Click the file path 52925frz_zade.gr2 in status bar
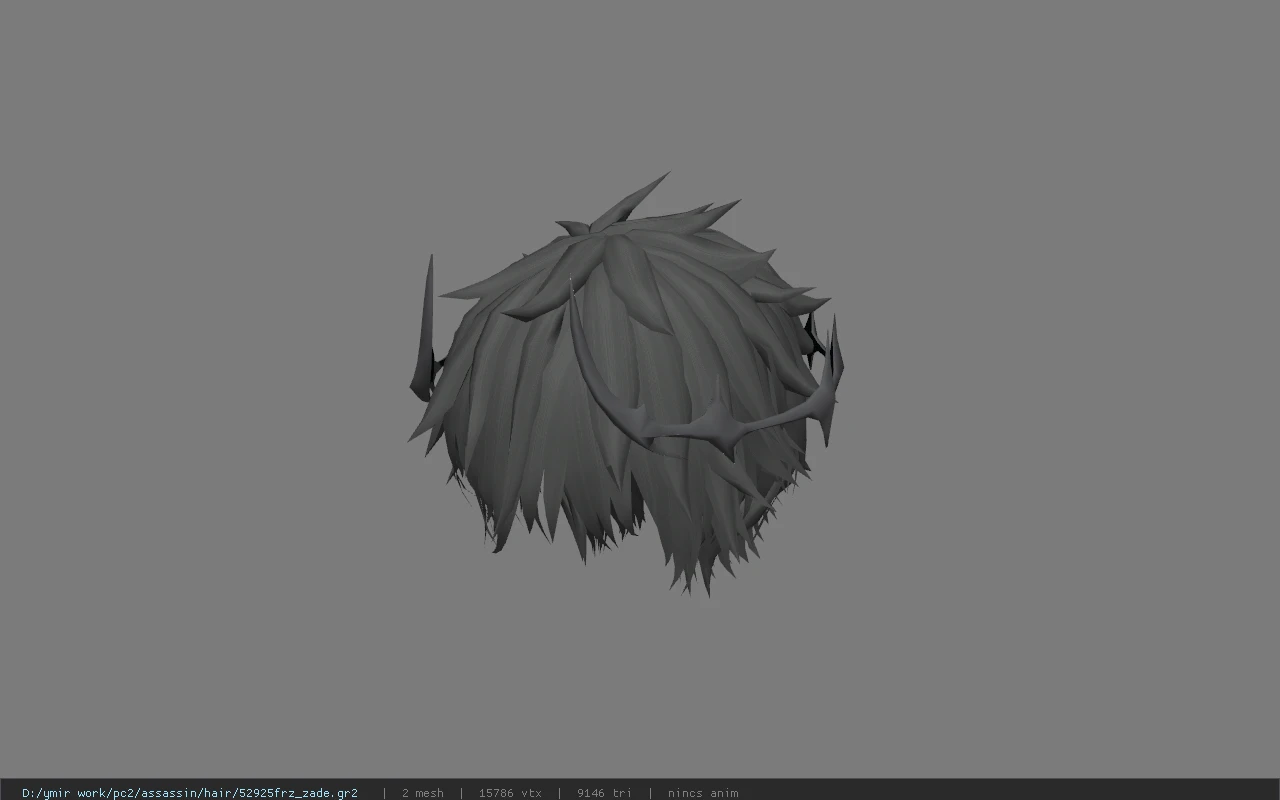Viewport: 1280px width, 800px height. pos(190,793)
